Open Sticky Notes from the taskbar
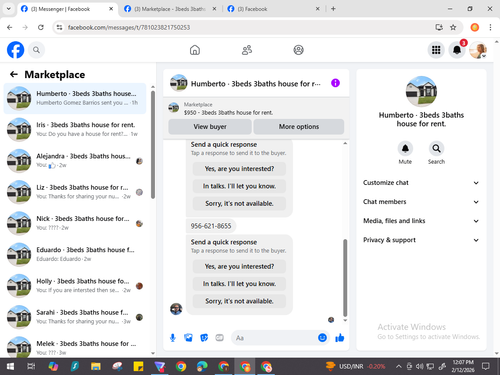 click(138, 367)
